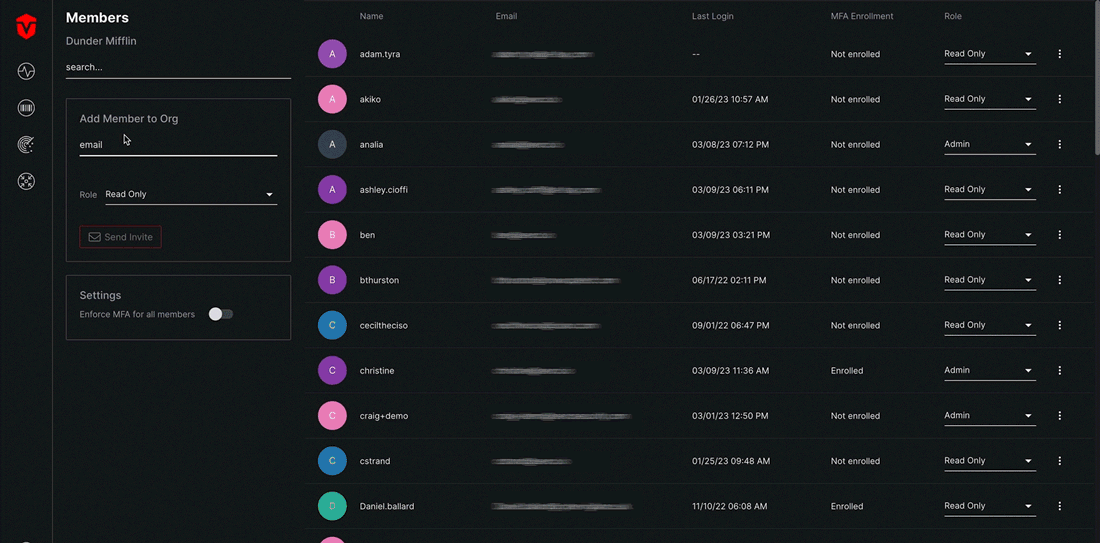Click the Name column header
The width and height of the screenshot is (1100, 543).
371,16
